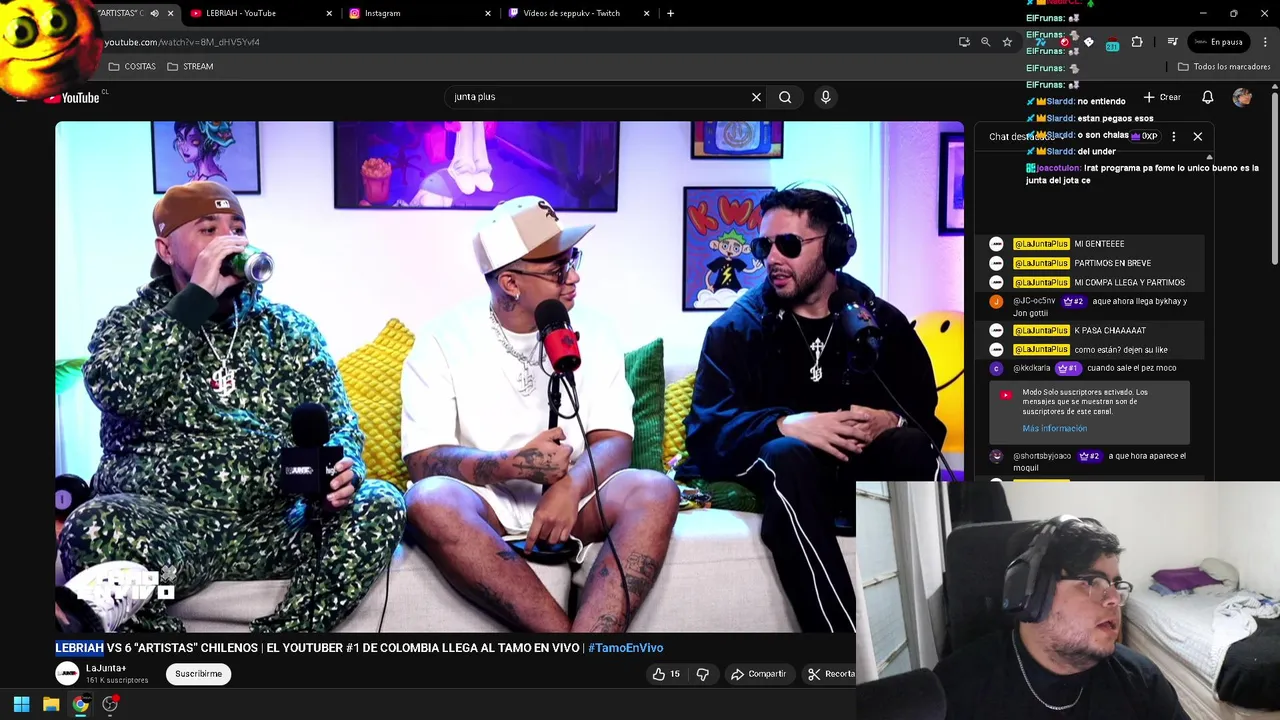Image resolution: width=1280 pixels, height=720 pixels.
Task: Click the 'En pausa' profile button
Action: click(x=1218, y=42)
